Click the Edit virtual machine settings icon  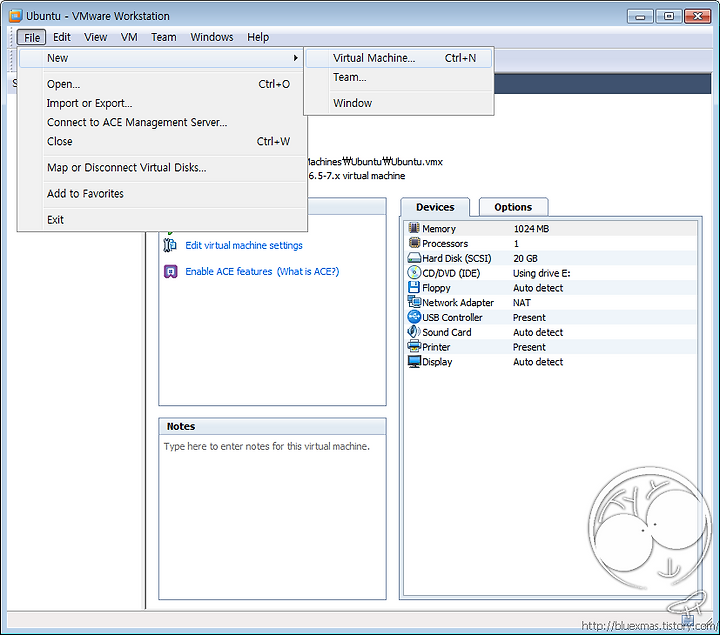(170, 245)
